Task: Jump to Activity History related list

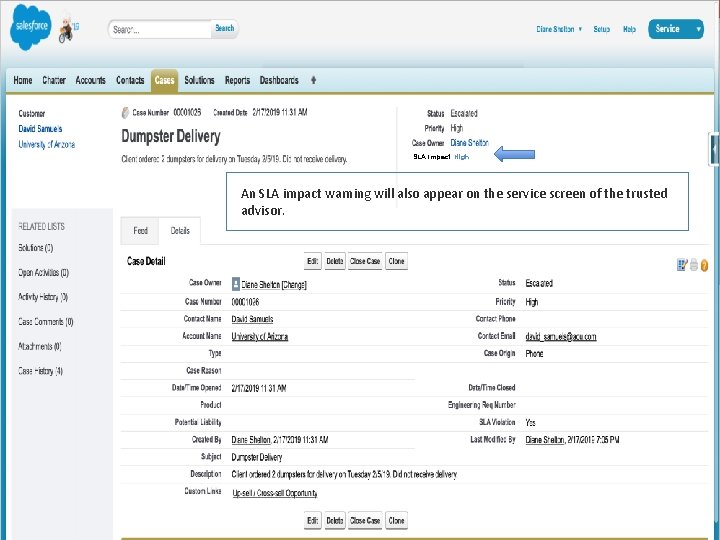Action: 43,297
